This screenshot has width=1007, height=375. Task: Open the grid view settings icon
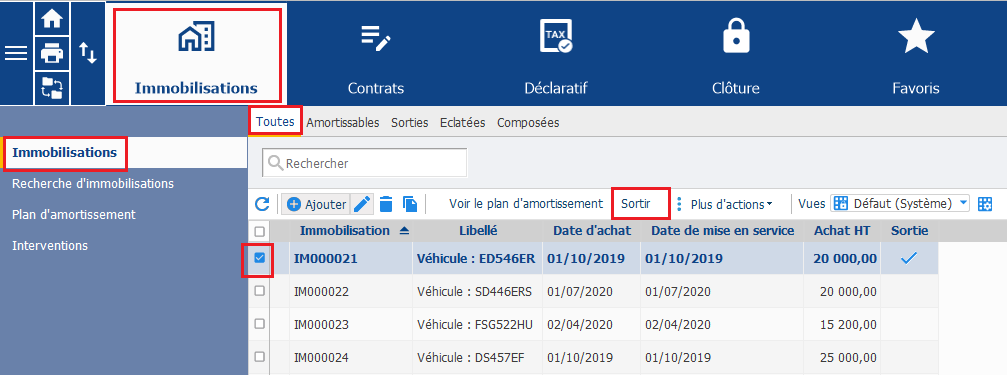click(x=985, y=204)
